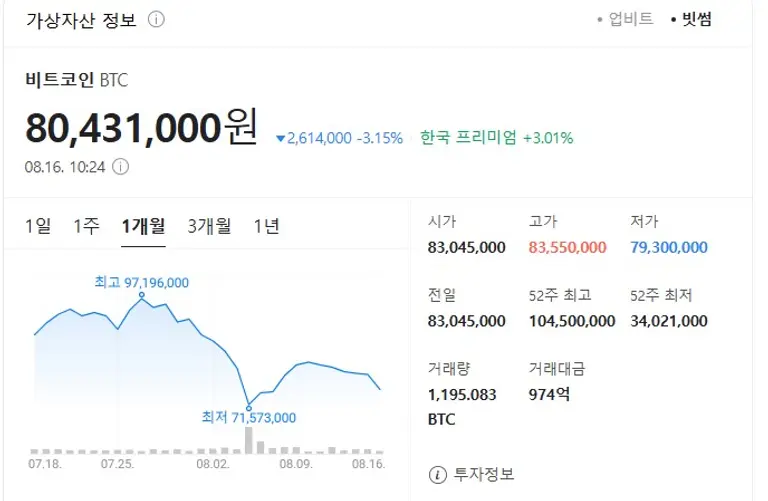768x501 pixels.
Task: Click the 52주 최고 value 104,500,000
Action: coord(571,321)
